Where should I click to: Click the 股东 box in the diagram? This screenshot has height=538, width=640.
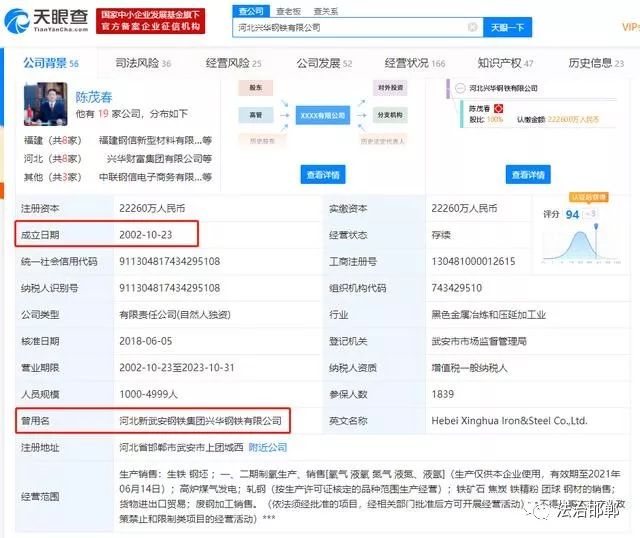pyautogui.click(x=256, y=88)
